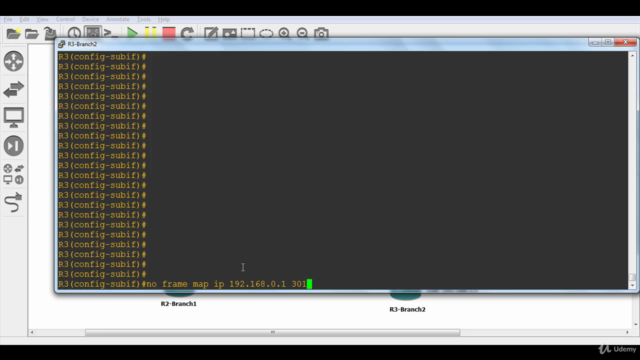Click console scrollbar up arrow
This screenshot has width=640, height=360.
coord(632,55)
